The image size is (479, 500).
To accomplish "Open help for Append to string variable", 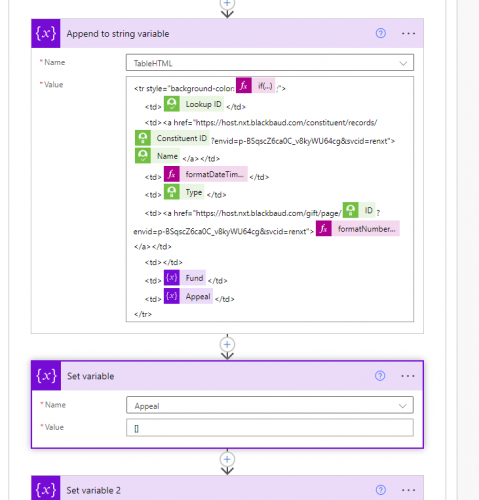I will [381, 33].
